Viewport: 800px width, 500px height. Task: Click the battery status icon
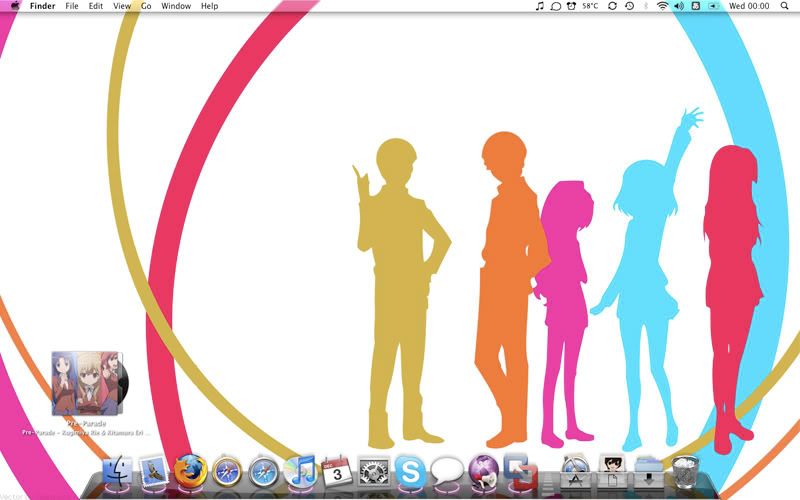pyautogui.click(x=713, y=6)
